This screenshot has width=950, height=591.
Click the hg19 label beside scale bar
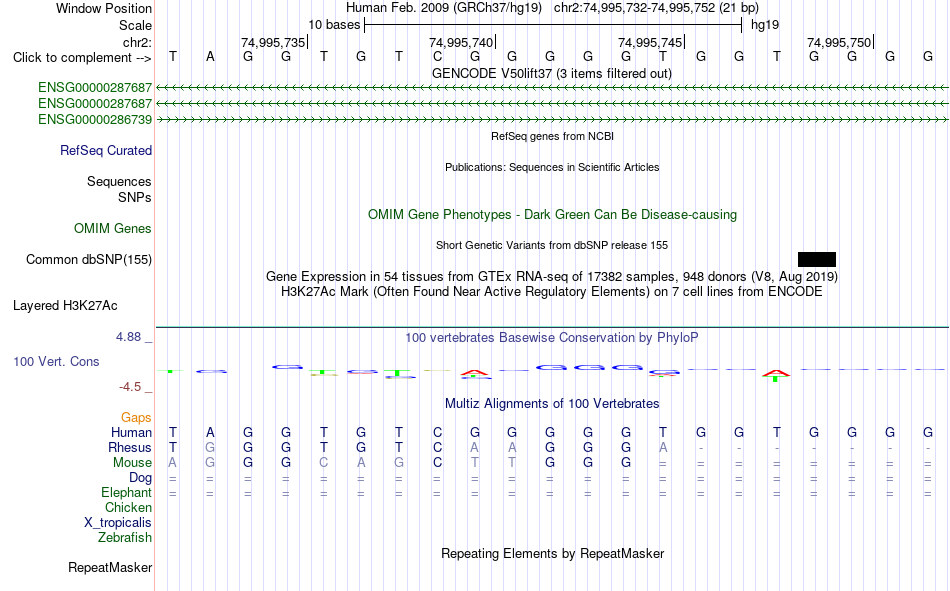[x=765, y=25]
